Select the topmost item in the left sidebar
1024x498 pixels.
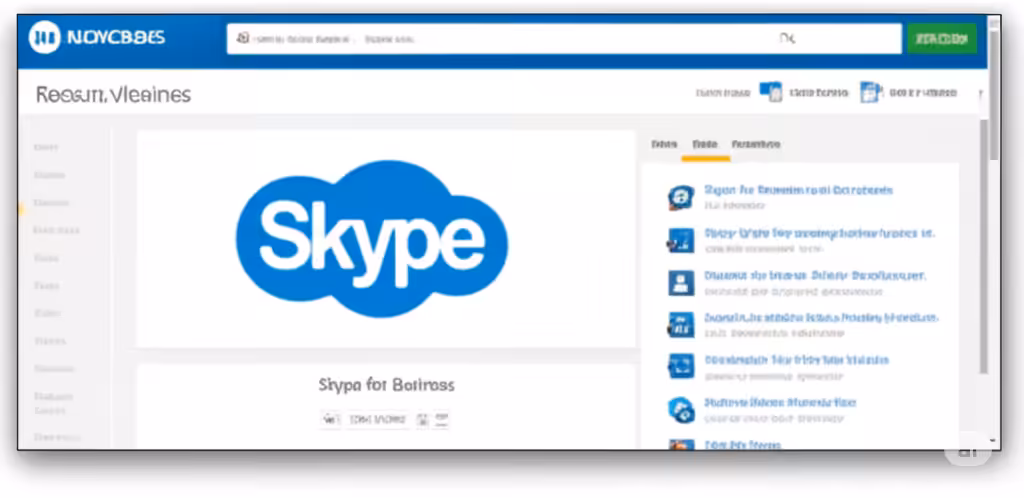tap(46, 148)
